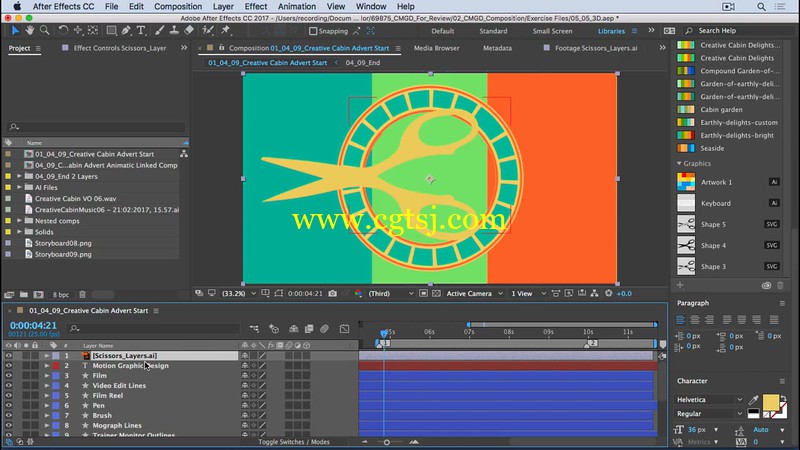Hide the Film Reel layer
800x450 pixels.
point(9,395)
